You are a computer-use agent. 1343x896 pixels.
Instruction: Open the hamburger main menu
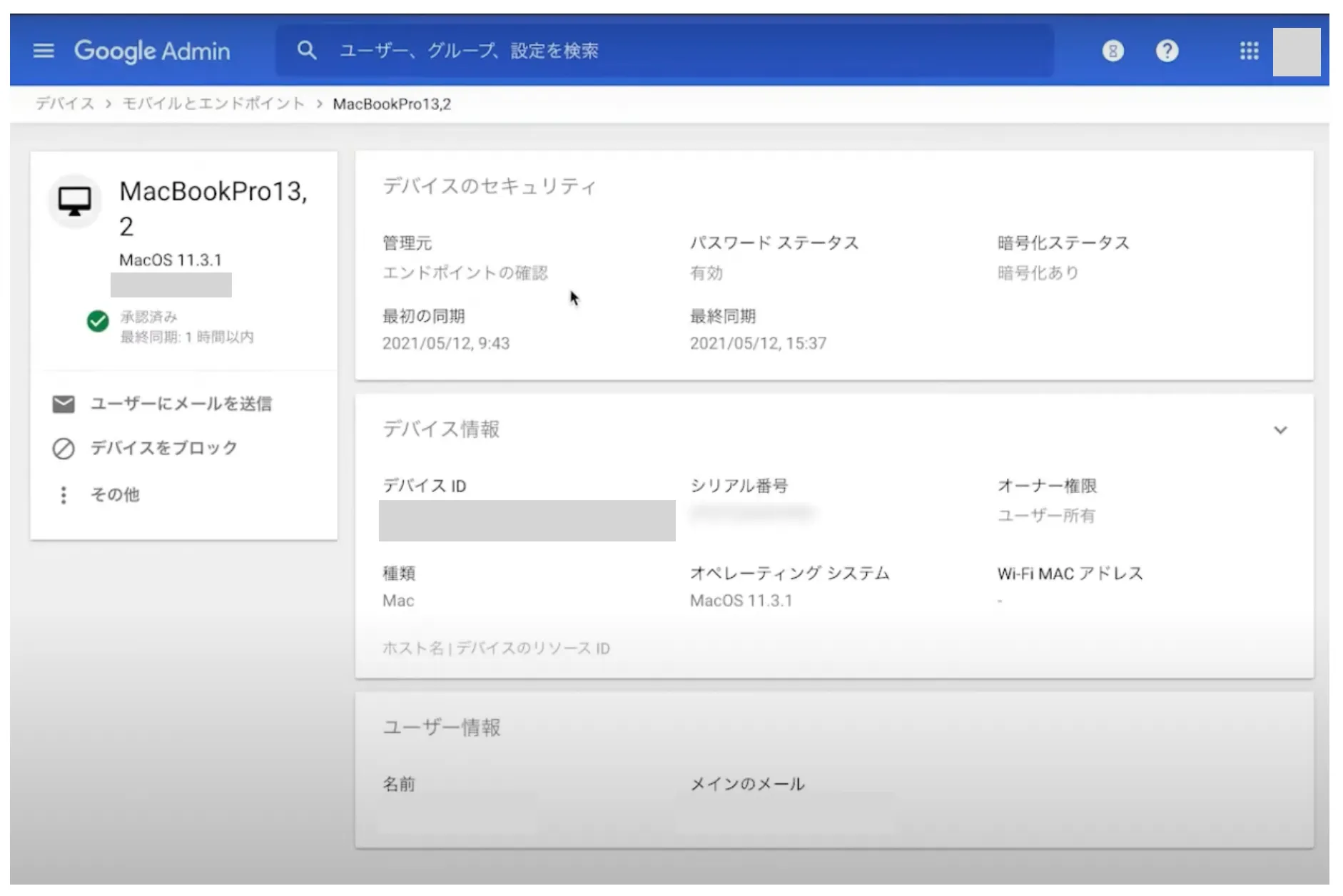click(44, 51)
